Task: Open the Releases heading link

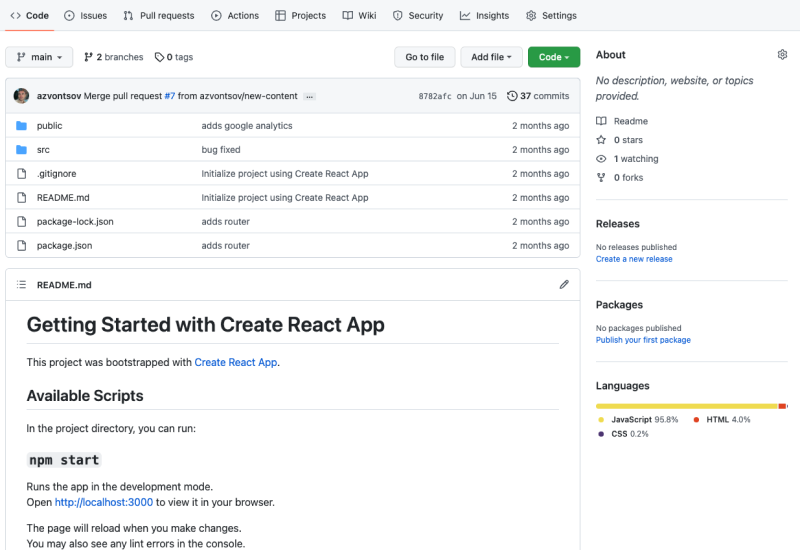Action: point(618,224)
